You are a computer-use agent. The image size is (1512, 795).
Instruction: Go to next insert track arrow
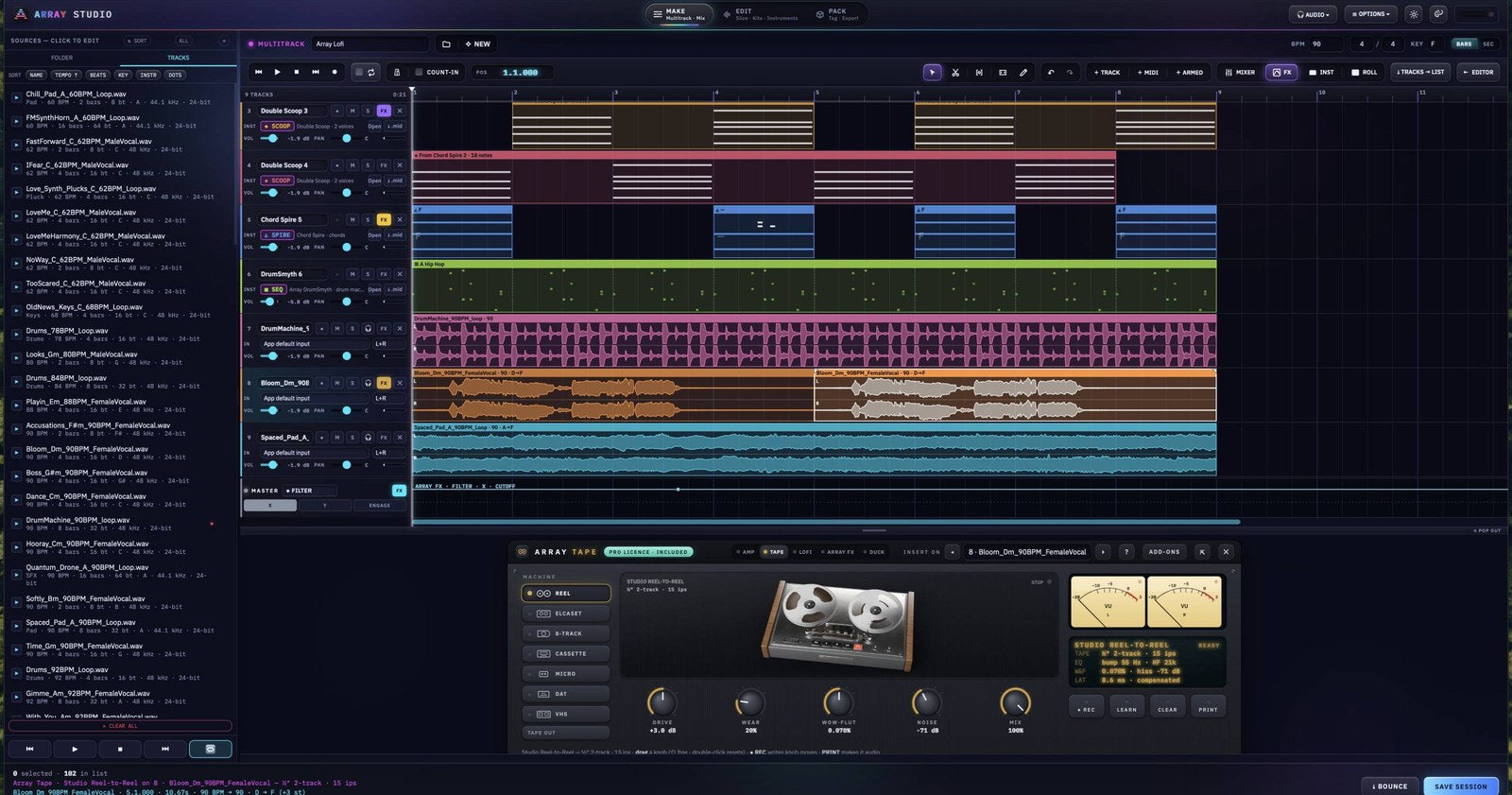pos(1103,552)
